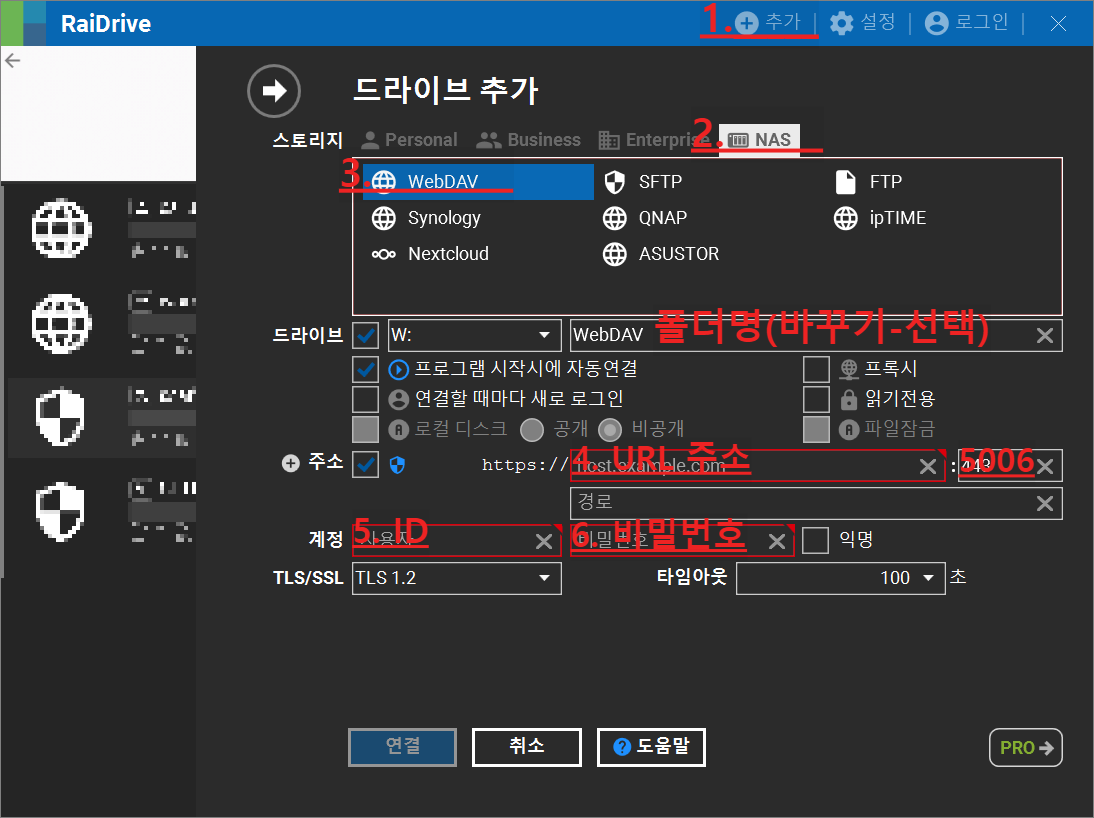The height and width of the screenshot is (818, 1094).
Task: Close the RaiDrive window
Action: [1058, 24]
